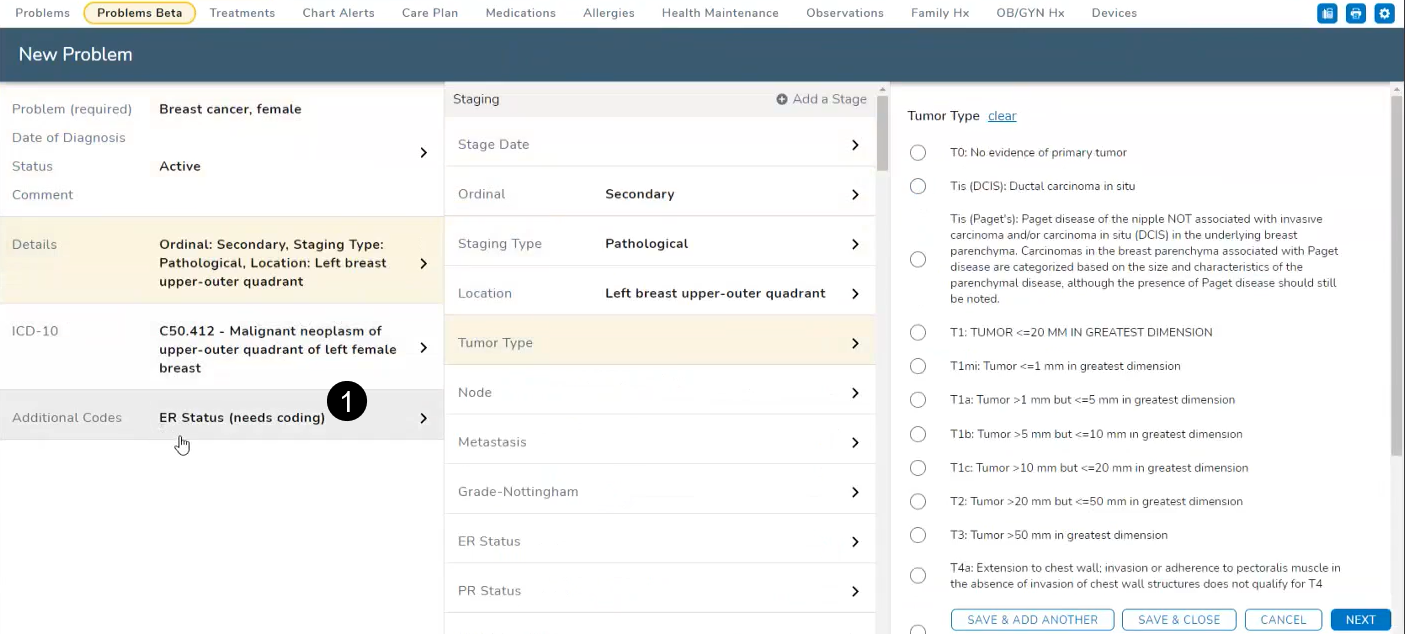Open the Allergies tab

pyautogui.click(x=608, y=13)
